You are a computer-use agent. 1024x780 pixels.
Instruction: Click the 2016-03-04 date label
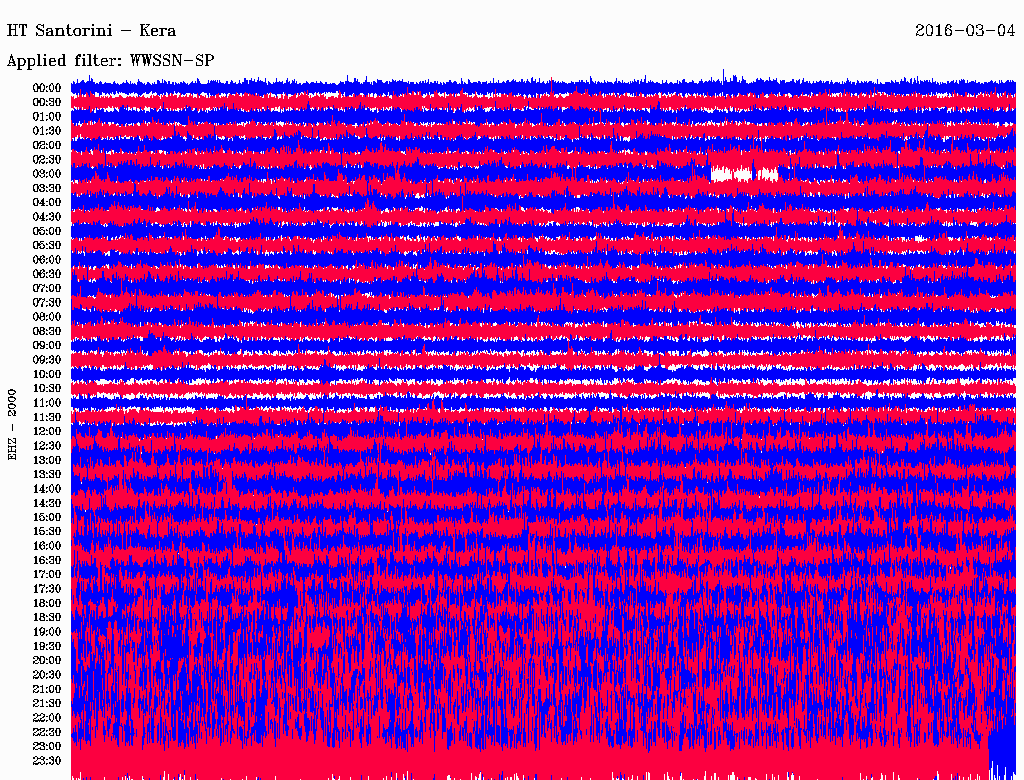pos(964,31)
